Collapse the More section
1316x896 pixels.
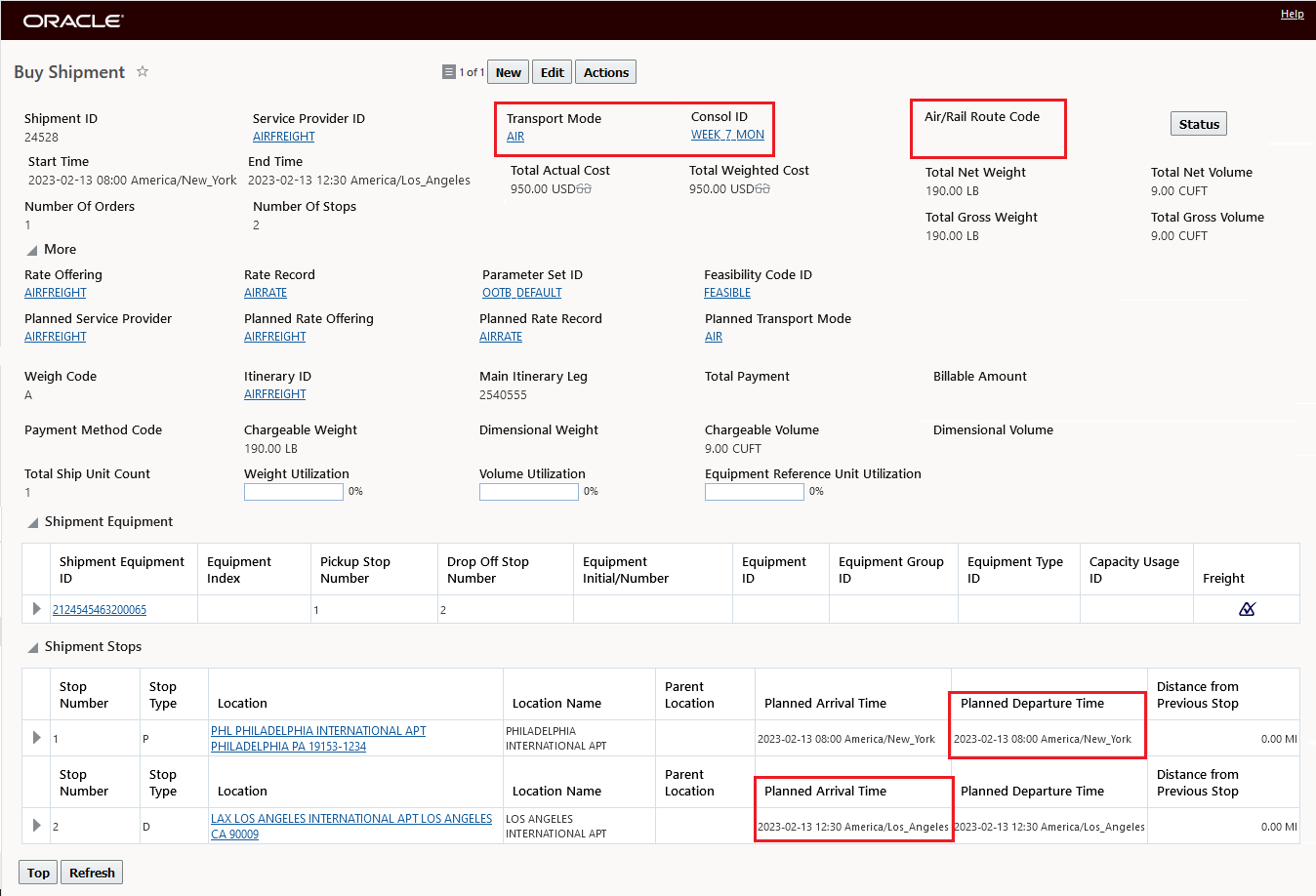click(x=32, y=250)
